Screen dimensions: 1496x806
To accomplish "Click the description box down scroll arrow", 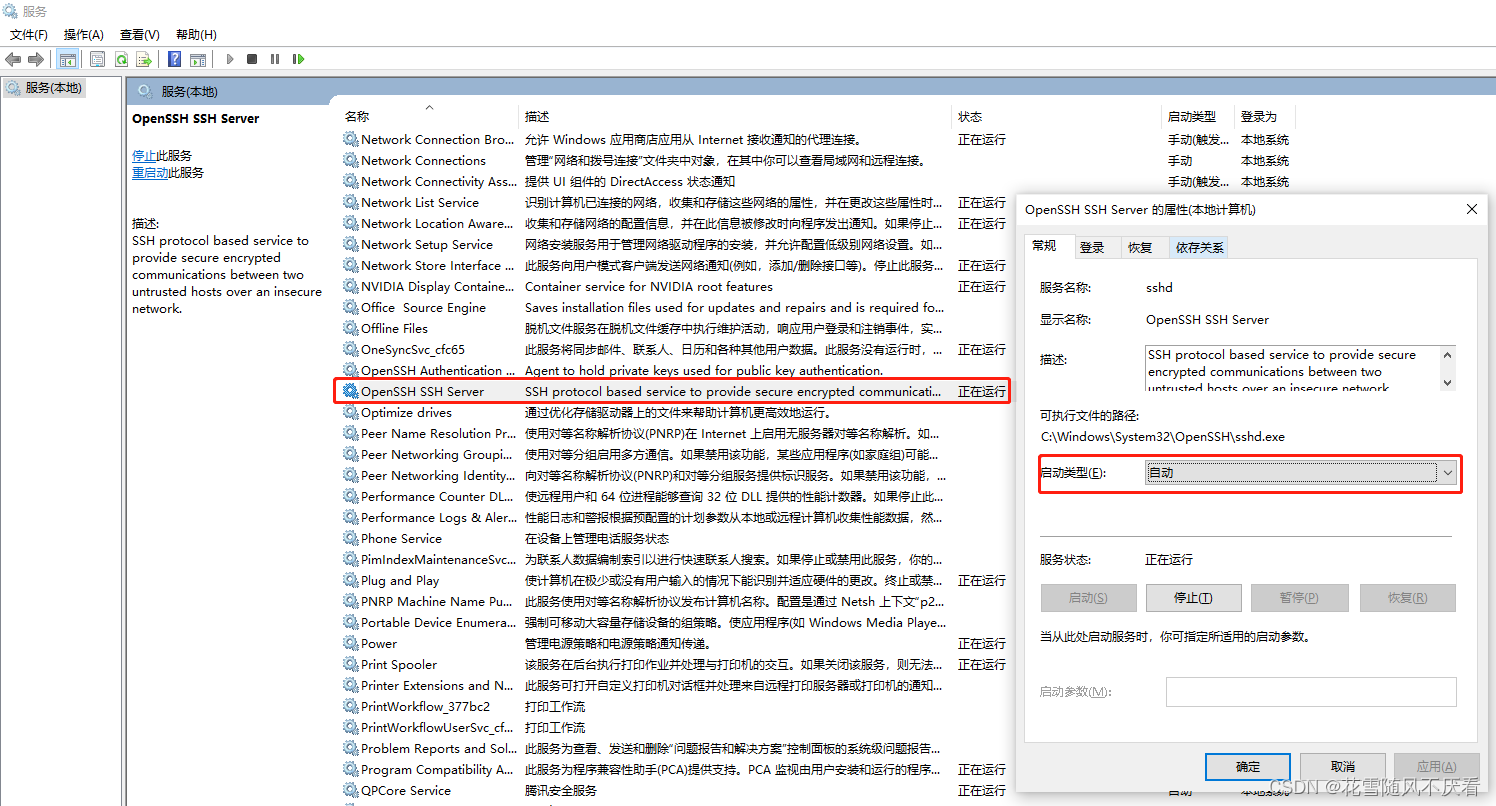I will pos(1447,383).
